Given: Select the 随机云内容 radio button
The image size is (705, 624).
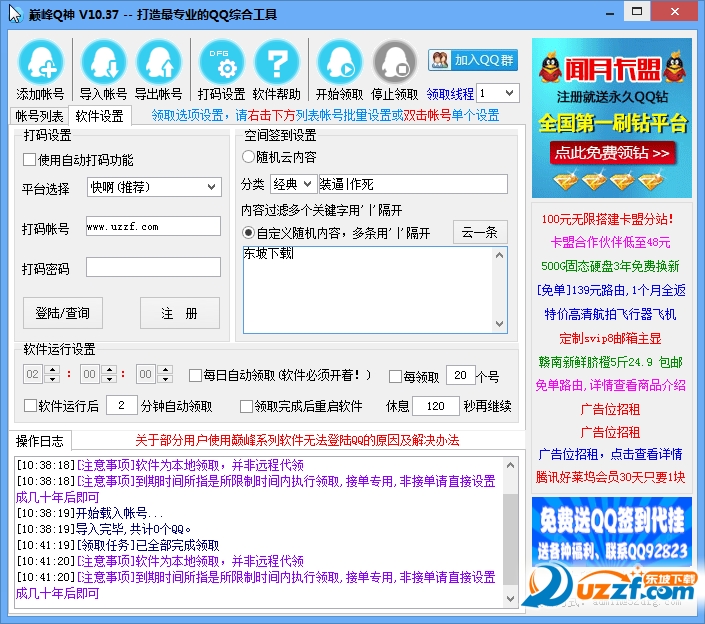Looking at the screenshot, I should pos(248,156).
